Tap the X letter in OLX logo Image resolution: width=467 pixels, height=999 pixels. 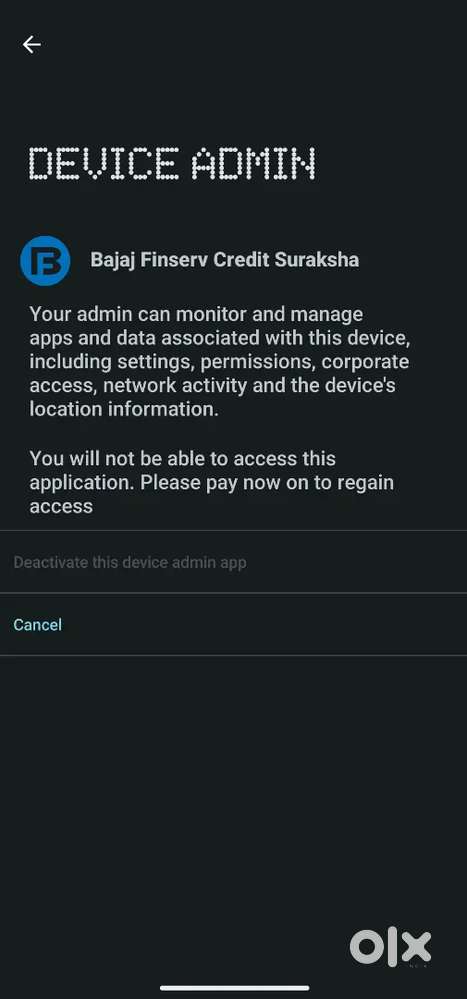click(415, 947)
